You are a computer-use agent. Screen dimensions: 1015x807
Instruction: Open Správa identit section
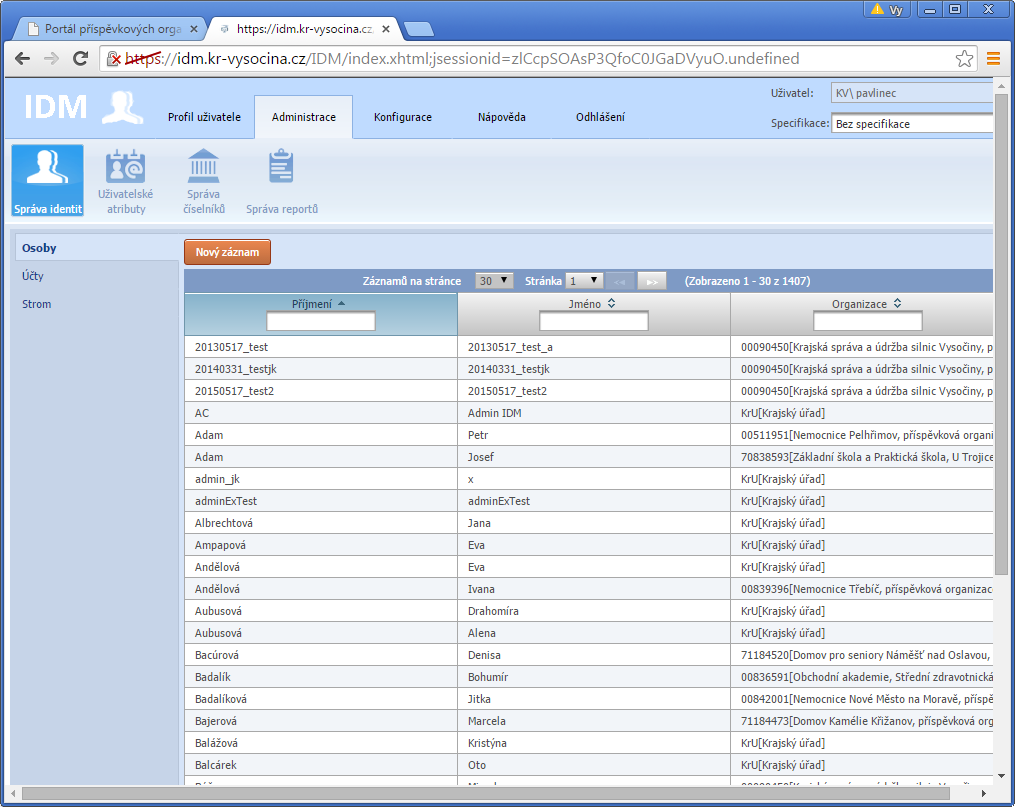(x=48, y=180)
